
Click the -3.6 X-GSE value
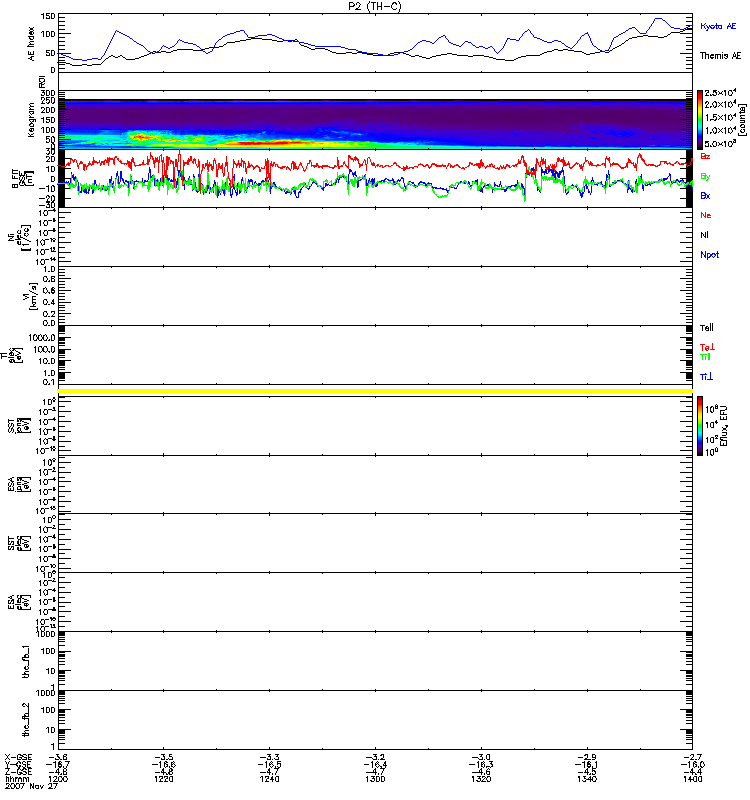click(57, 758)
